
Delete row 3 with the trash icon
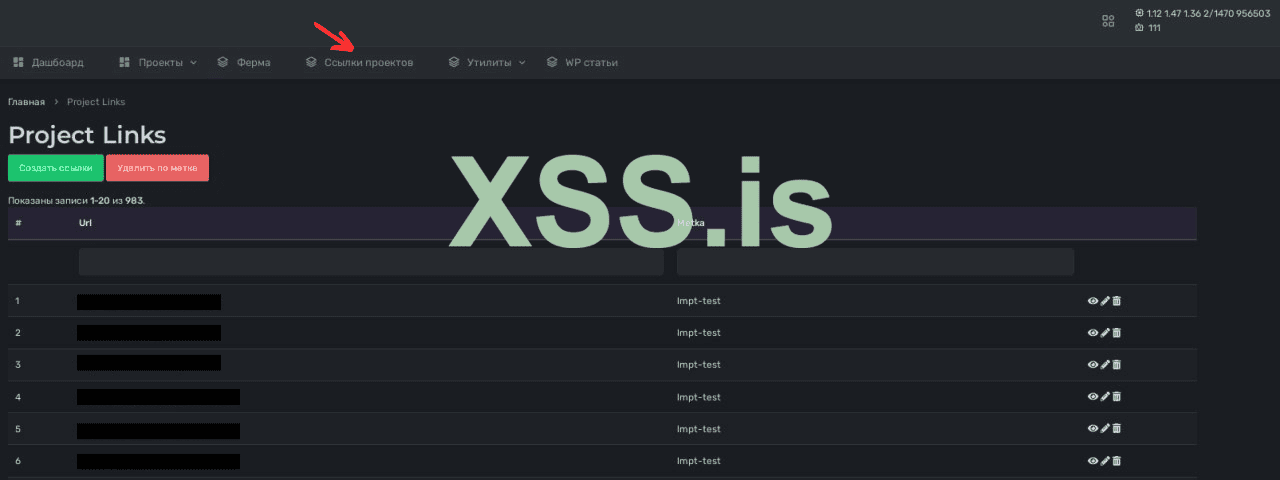click(x=1117, y=365)
